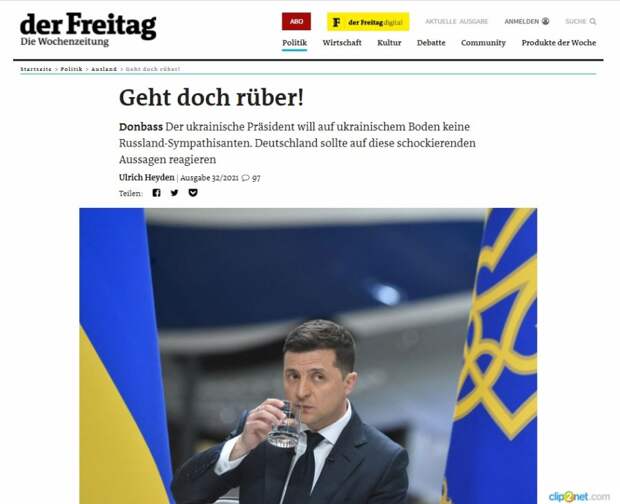The width and height of the screenshot is (620, 504).
Task: Open the Politik section
Action: (x=295, y=43)
